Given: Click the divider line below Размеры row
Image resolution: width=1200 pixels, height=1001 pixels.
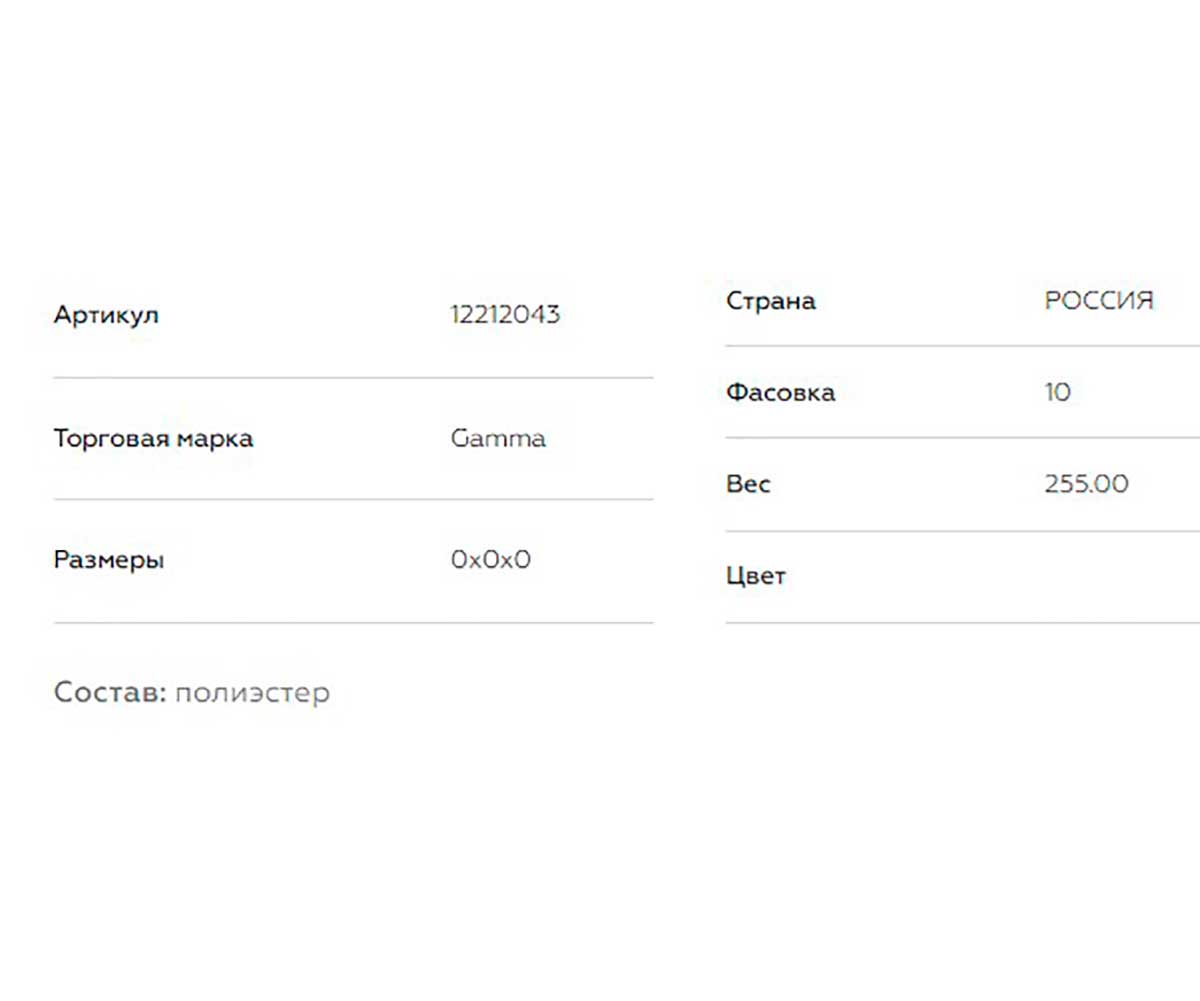Looking at the screenshot, I should point(353,623).
